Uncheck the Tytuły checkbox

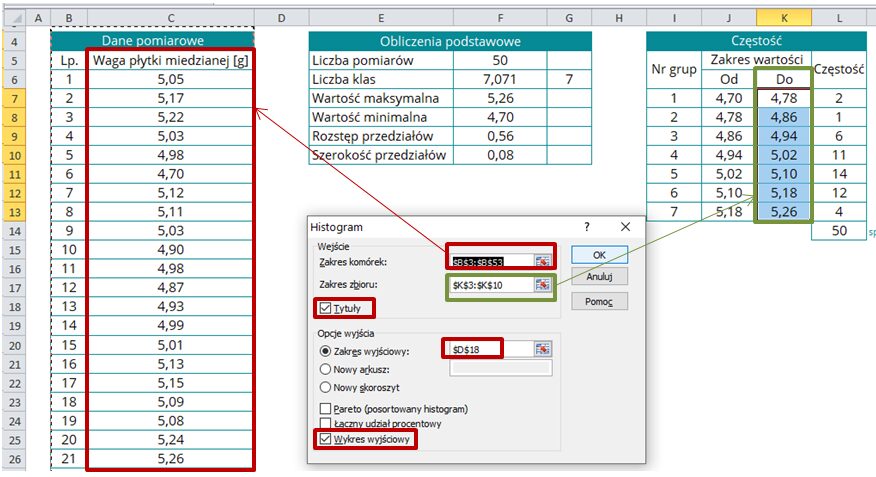coord(325,308)
